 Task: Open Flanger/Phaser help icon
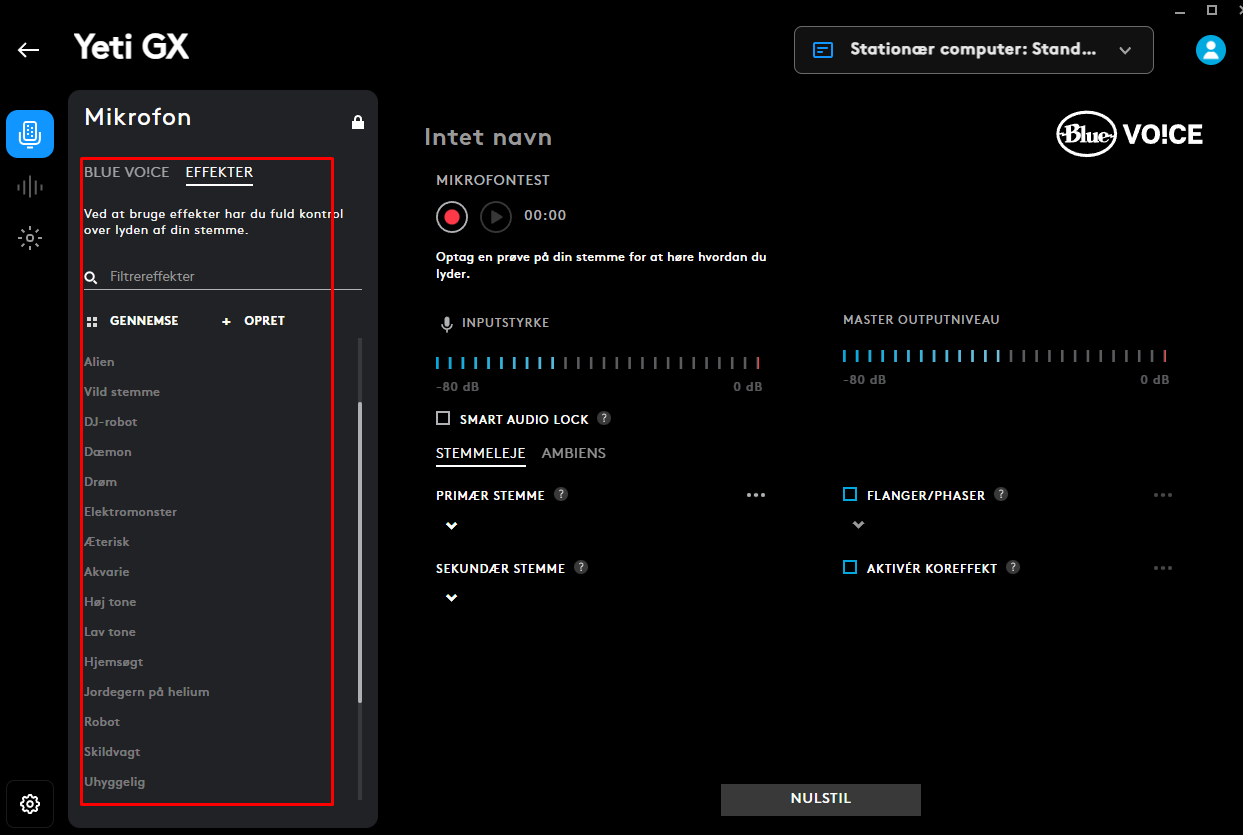click(x=1001, y=494)
